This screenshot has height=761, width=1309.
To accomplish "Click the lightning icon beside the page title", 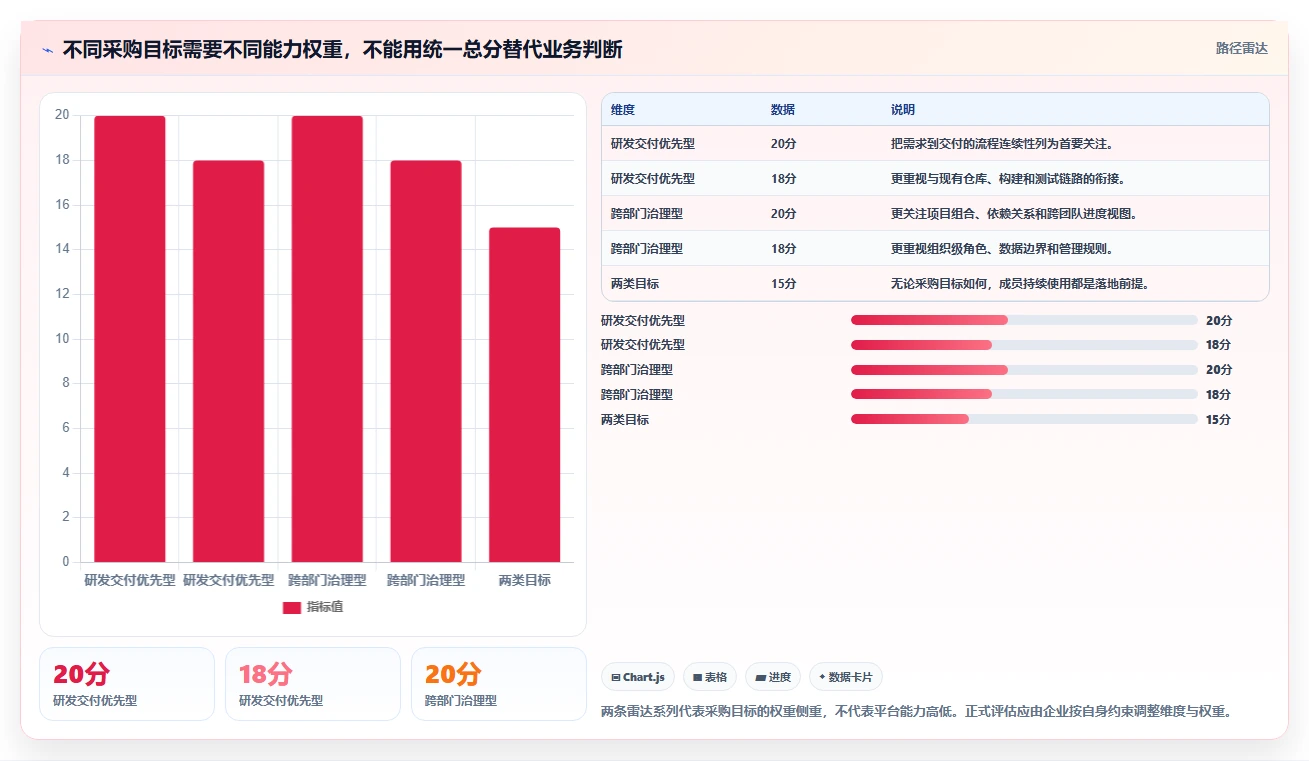I will click(x=48, y=50).
